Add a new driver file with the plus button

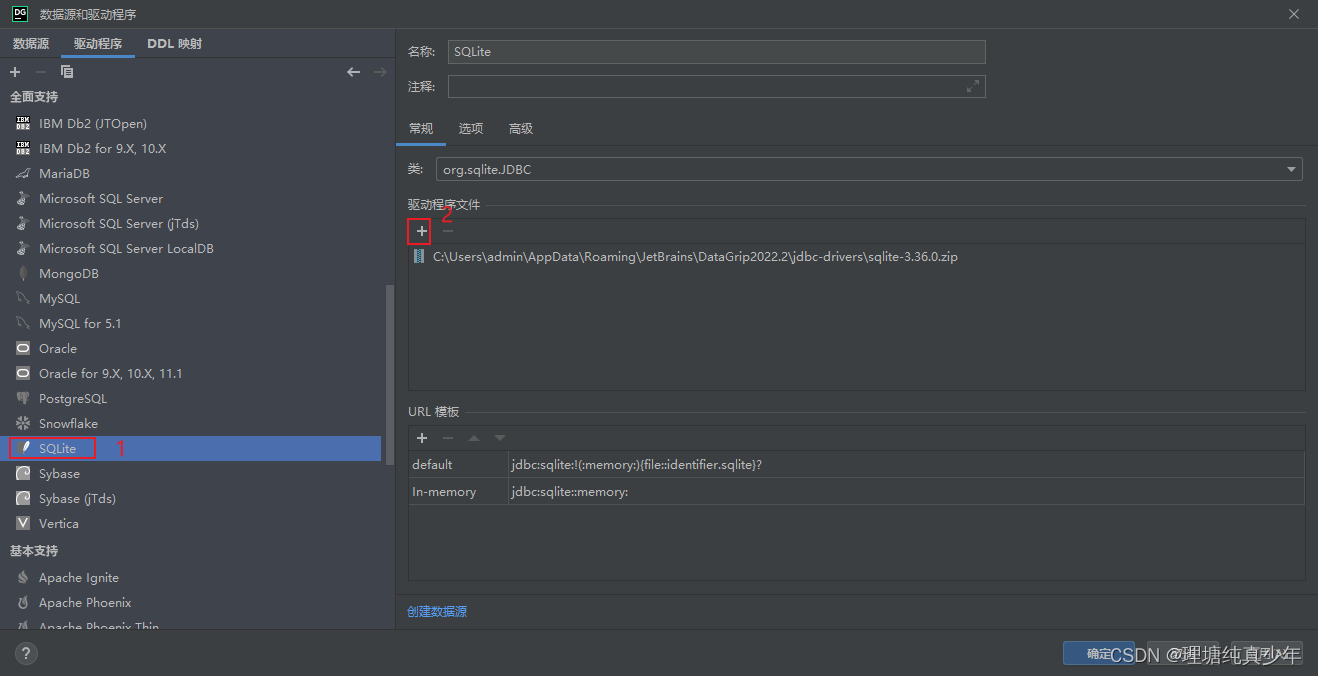(420, 231)
